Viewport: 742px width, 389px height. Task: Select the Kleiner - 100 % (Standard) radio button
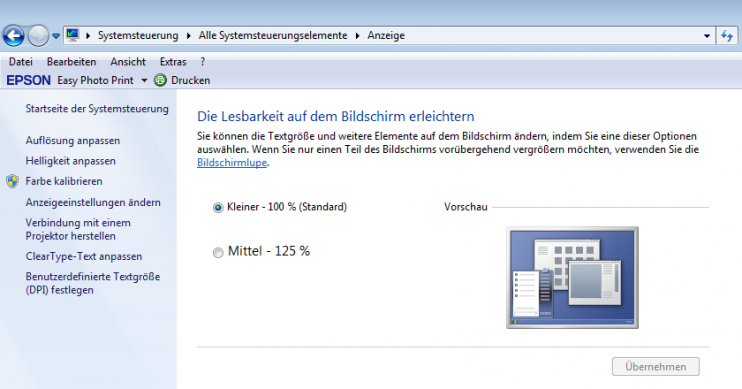pos(218,207)
